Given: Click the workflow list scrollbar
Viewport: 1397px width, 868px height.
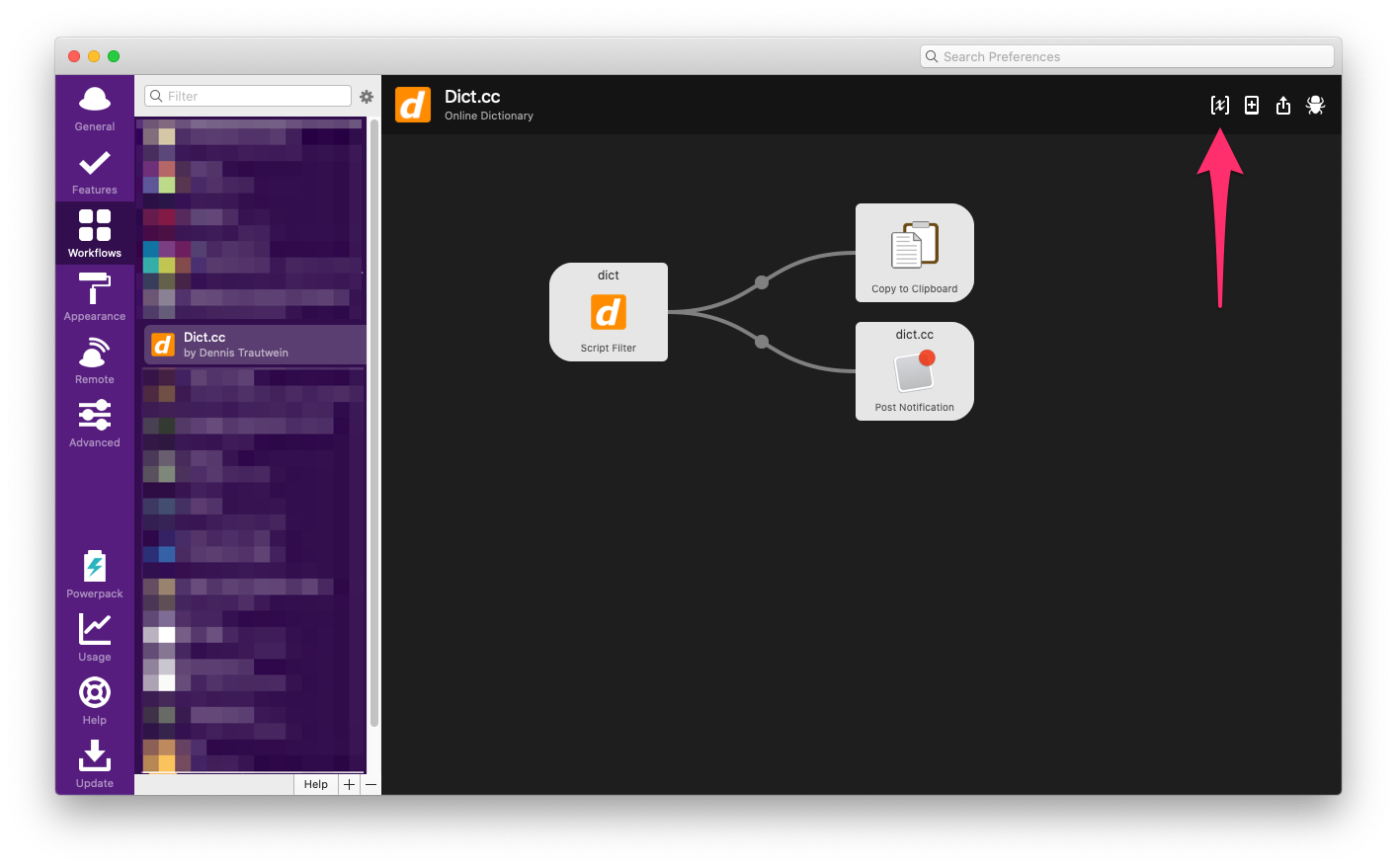Looking at the screenshot, I should point(374,425).
